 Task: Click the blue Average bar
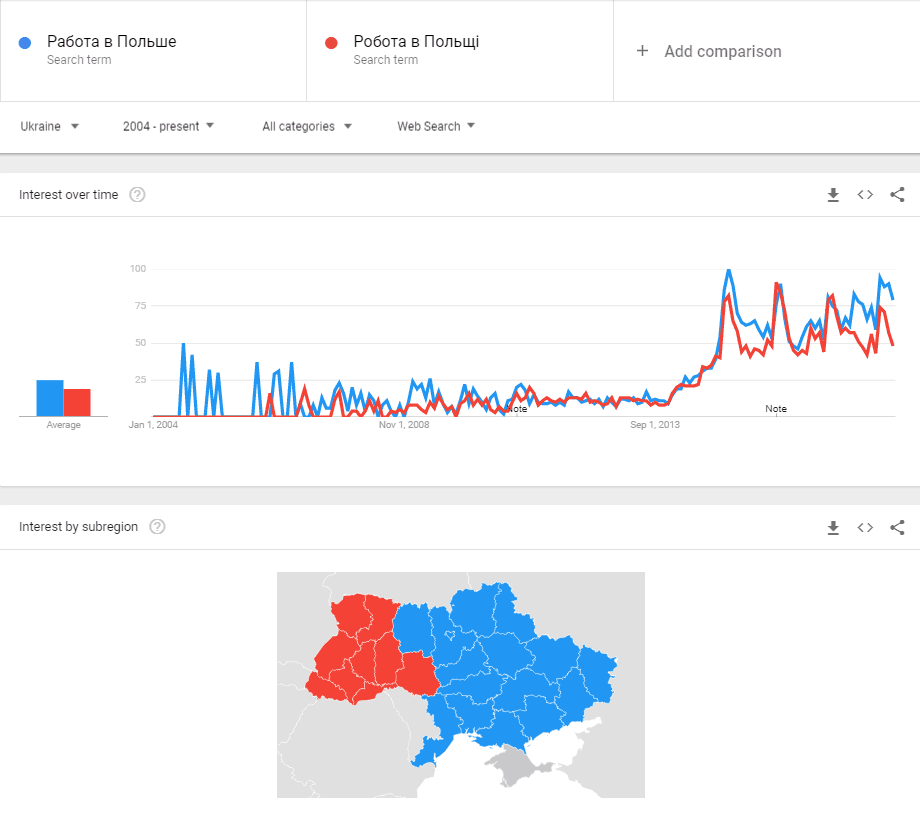click(x=50, y=398)
